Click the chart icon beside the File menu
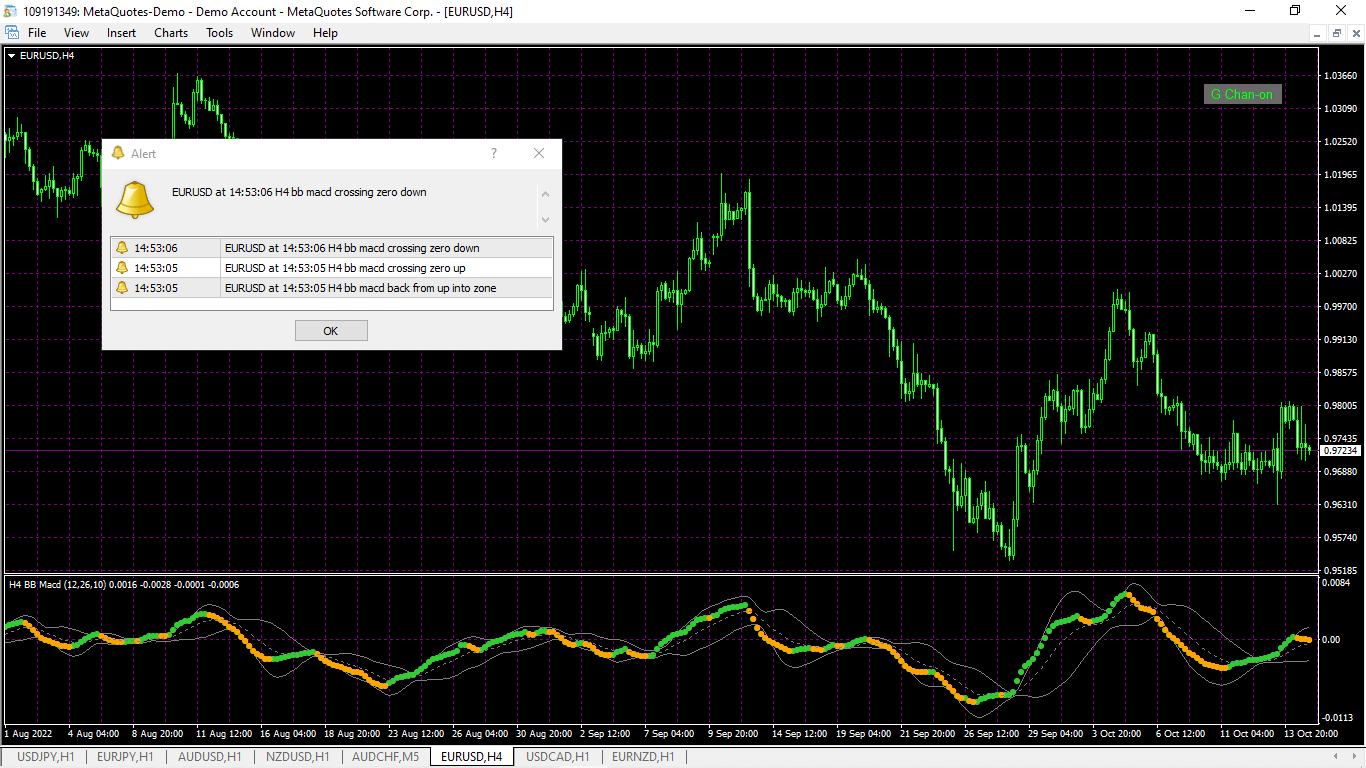 pyautogui.click(x=12, y=33)
